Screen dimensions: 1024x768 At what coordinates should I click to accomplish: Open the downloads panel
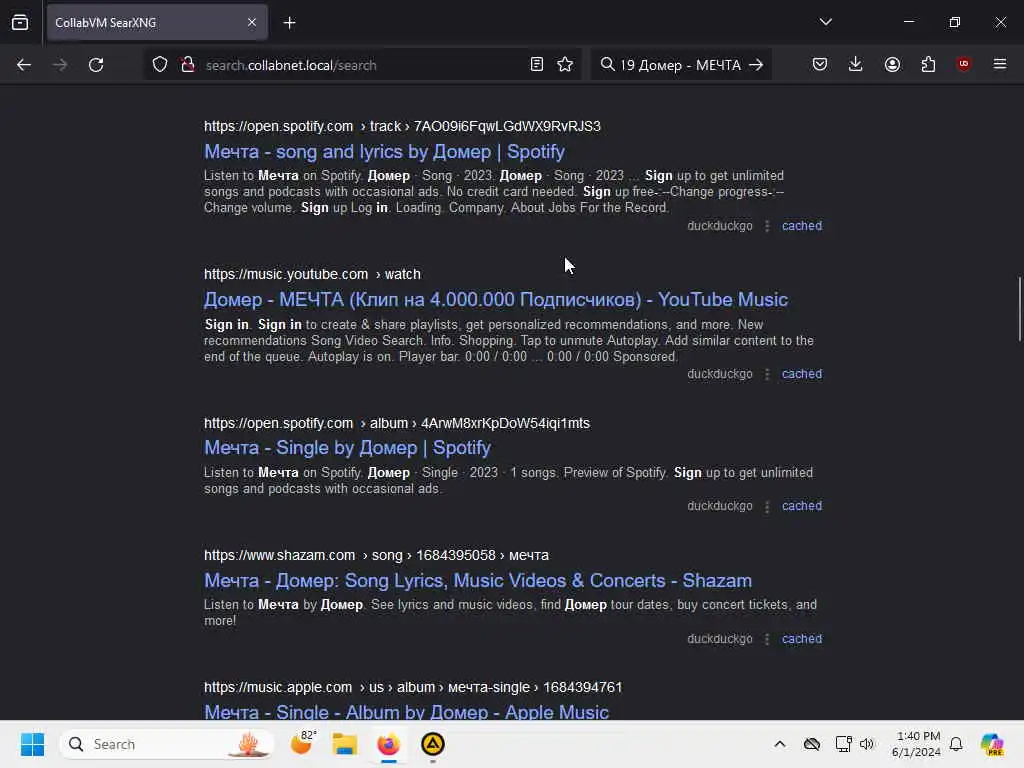(856, 65)
